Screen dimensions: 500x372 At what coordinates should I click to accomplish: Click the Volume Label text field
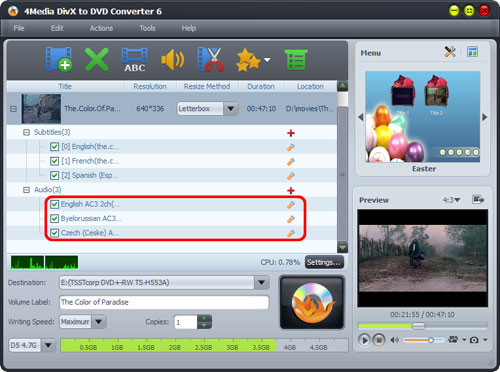pos(164,302)
